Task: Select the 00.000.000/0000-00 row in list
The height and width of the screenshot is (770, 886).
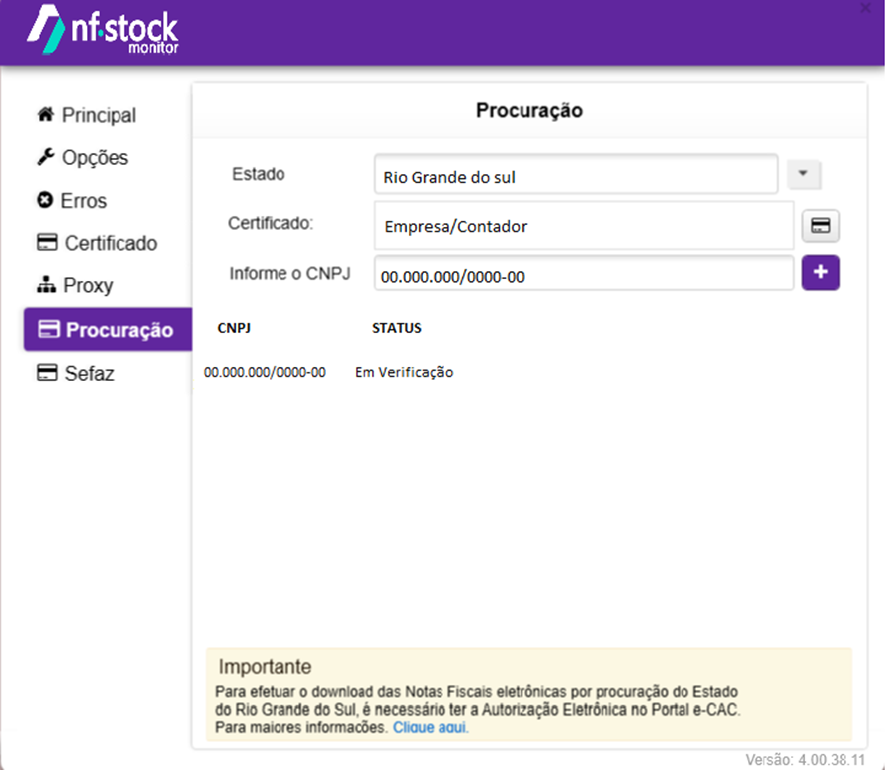Action: click(329, 372)
